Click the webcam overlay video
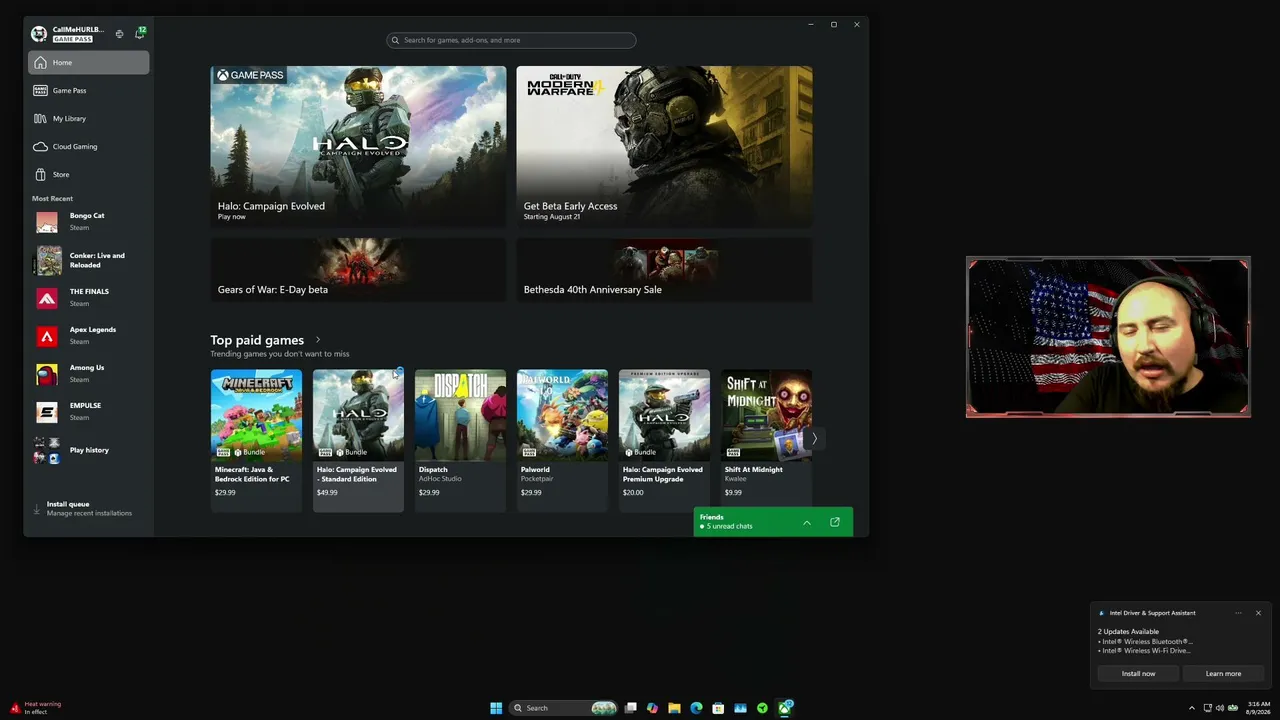This screenshot has width=1280, height=720. 1108,337
